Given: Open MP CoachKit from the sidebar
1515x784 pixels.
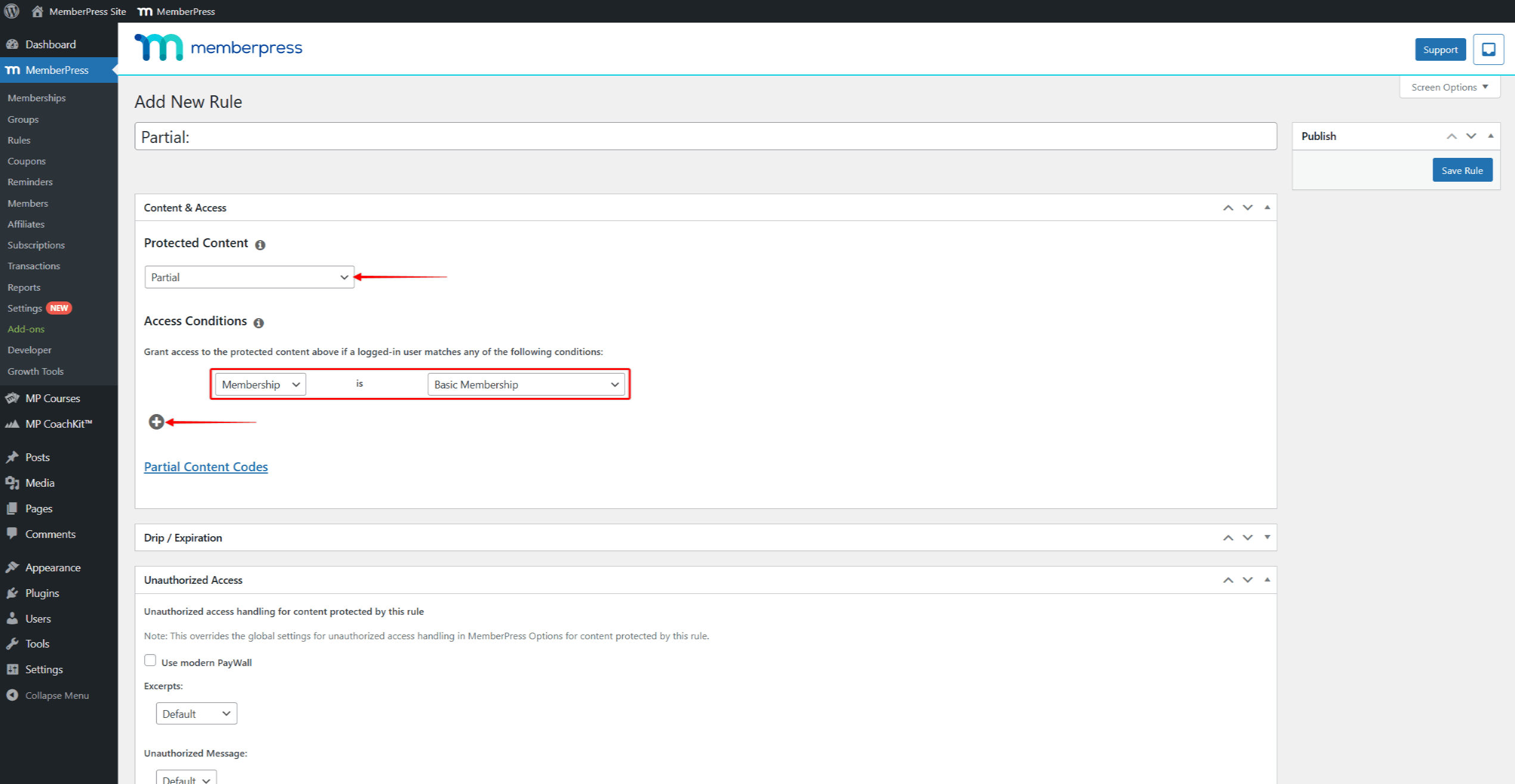Looking at the screenshot, I should (x=58, y=424).
